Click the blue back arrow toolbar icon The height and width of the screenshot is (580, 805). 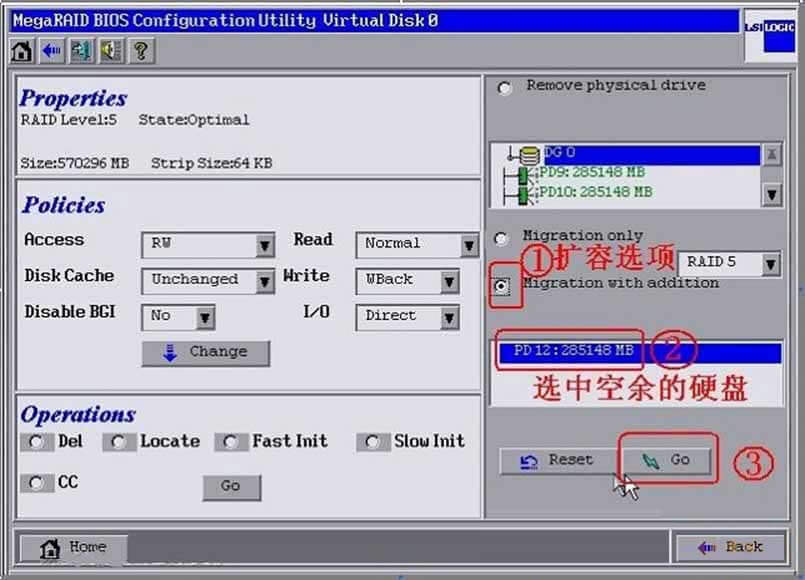click(51, 51)
